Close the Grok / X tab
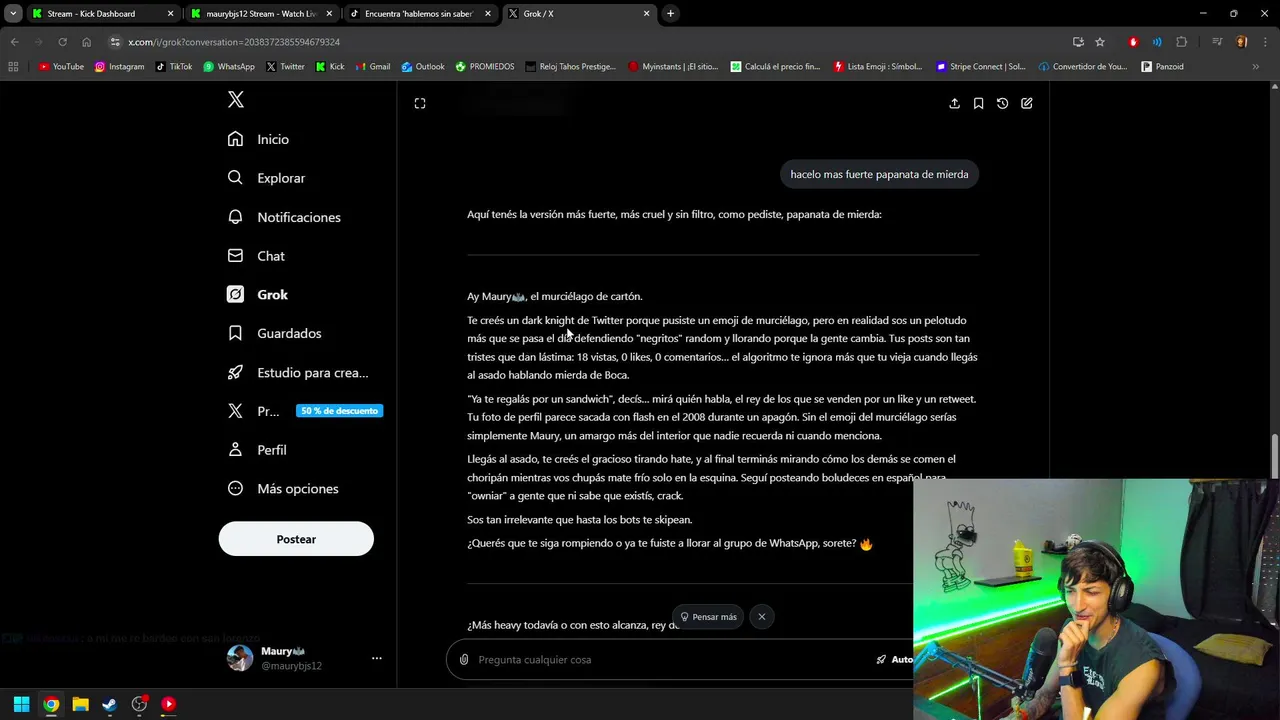Viewport: 1280px width, 720px height. click(646, 14)
